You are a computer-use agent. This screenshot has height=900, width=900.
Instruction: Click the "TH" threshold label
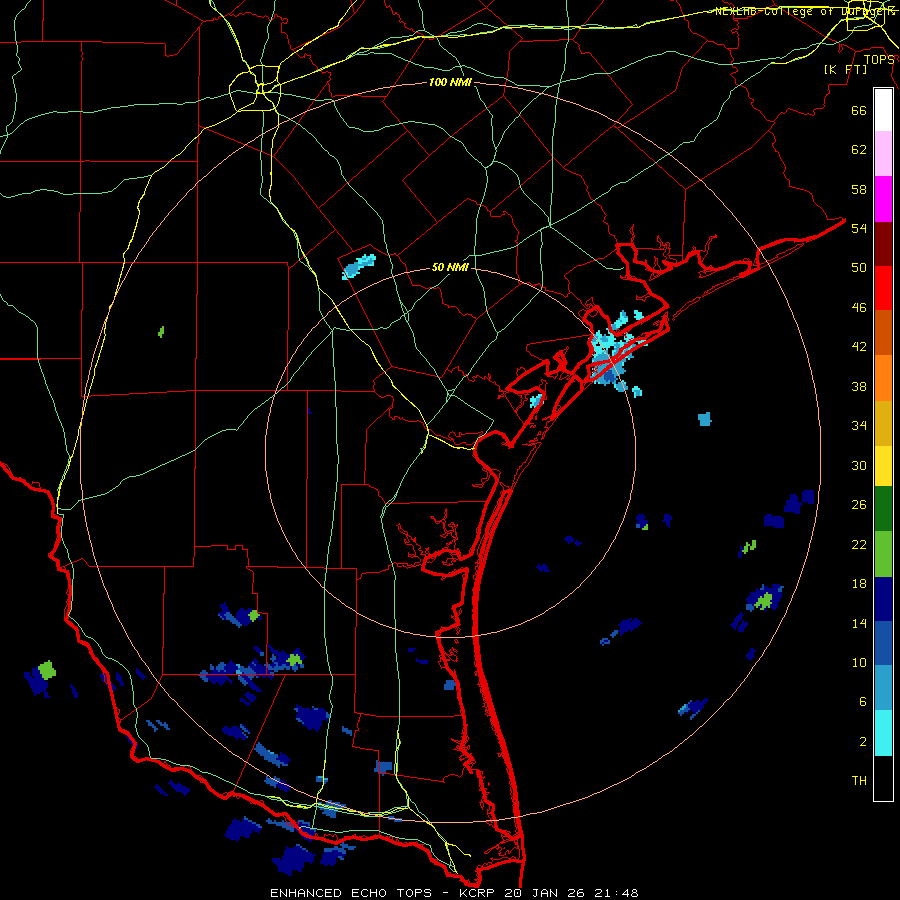pyautogui.click(x=859, y=780)
